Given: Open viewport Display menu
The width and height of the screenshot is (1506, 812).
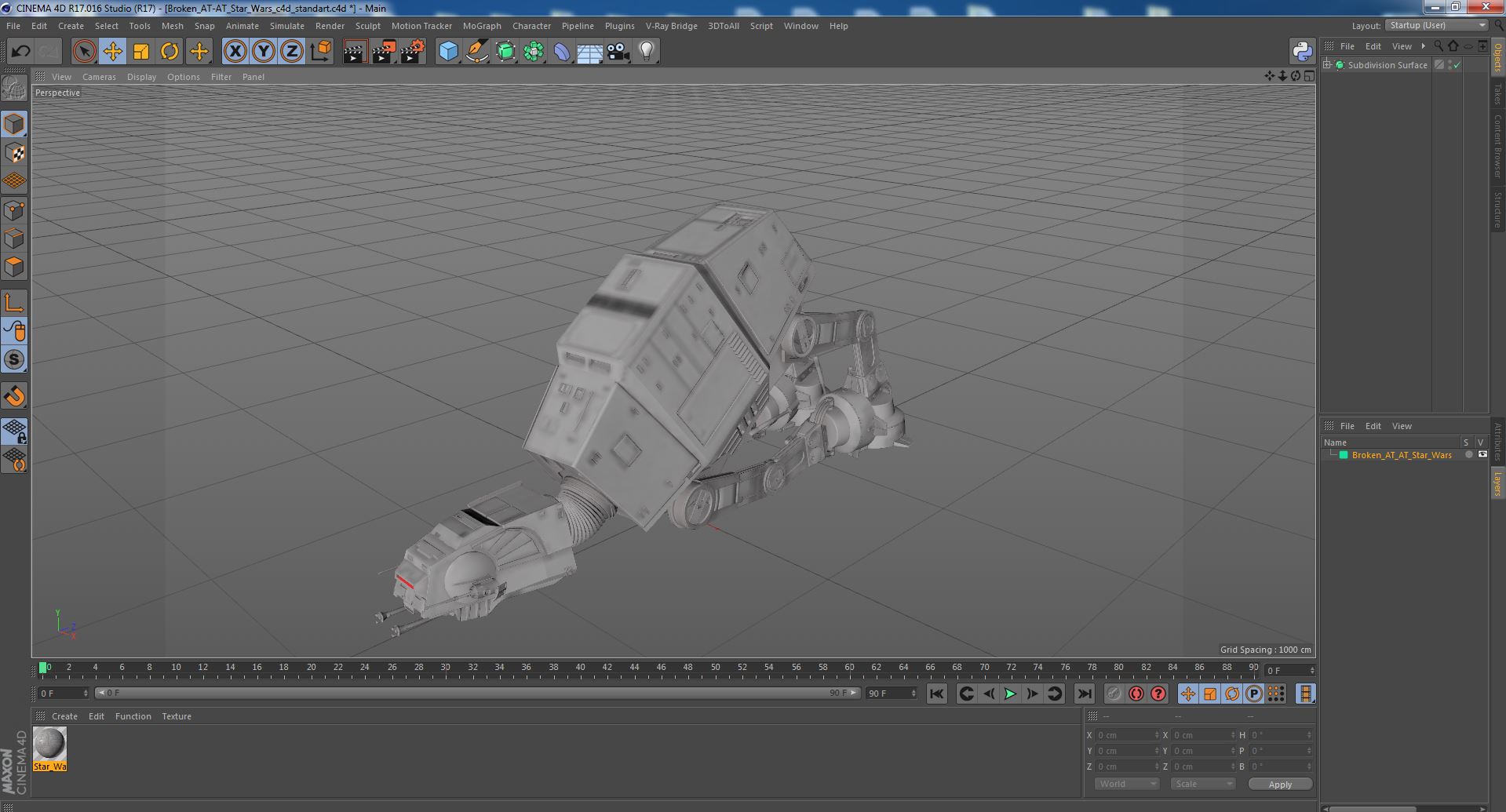Looking at the screenshot, I should 141,77.
